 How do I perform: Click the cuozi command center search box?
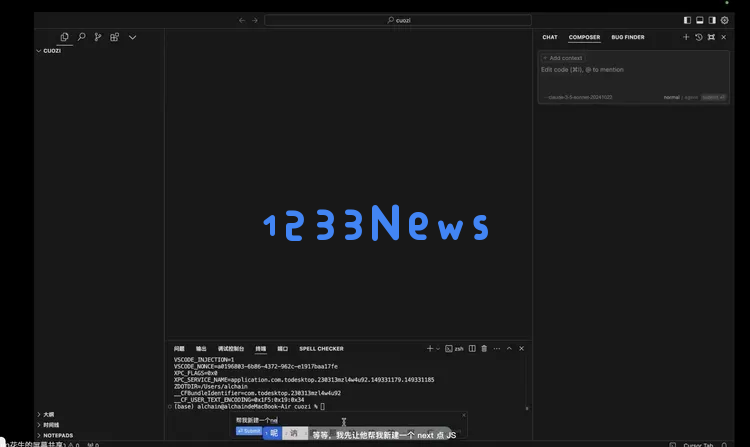(x=398, y=20)
